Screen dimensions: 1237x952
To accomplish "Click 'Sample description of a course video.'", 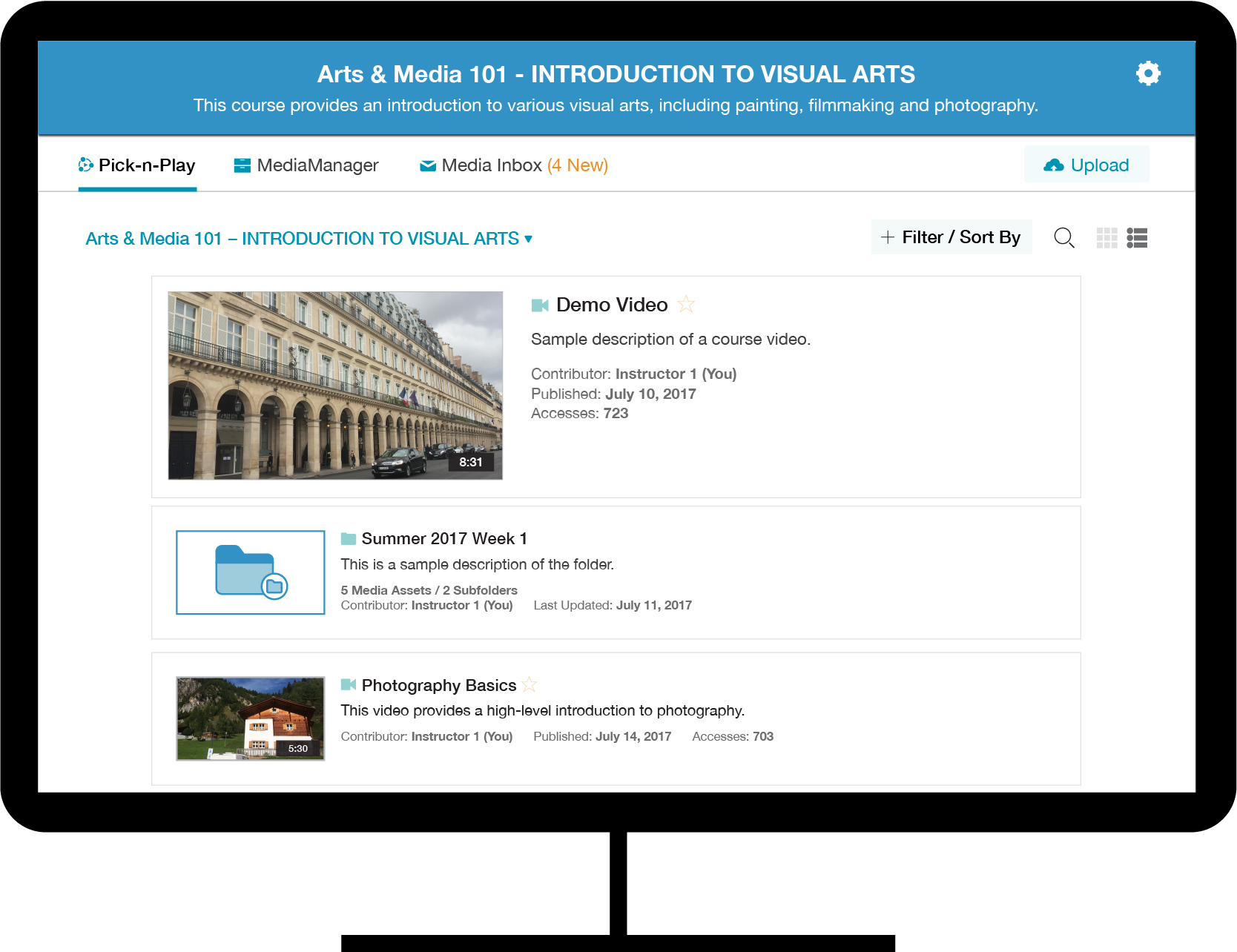I will click(x=671, y=340).
